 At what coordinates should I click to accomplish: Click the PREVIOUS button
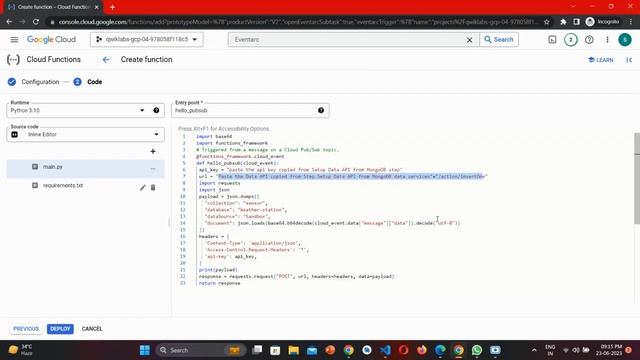coord(26,329)
